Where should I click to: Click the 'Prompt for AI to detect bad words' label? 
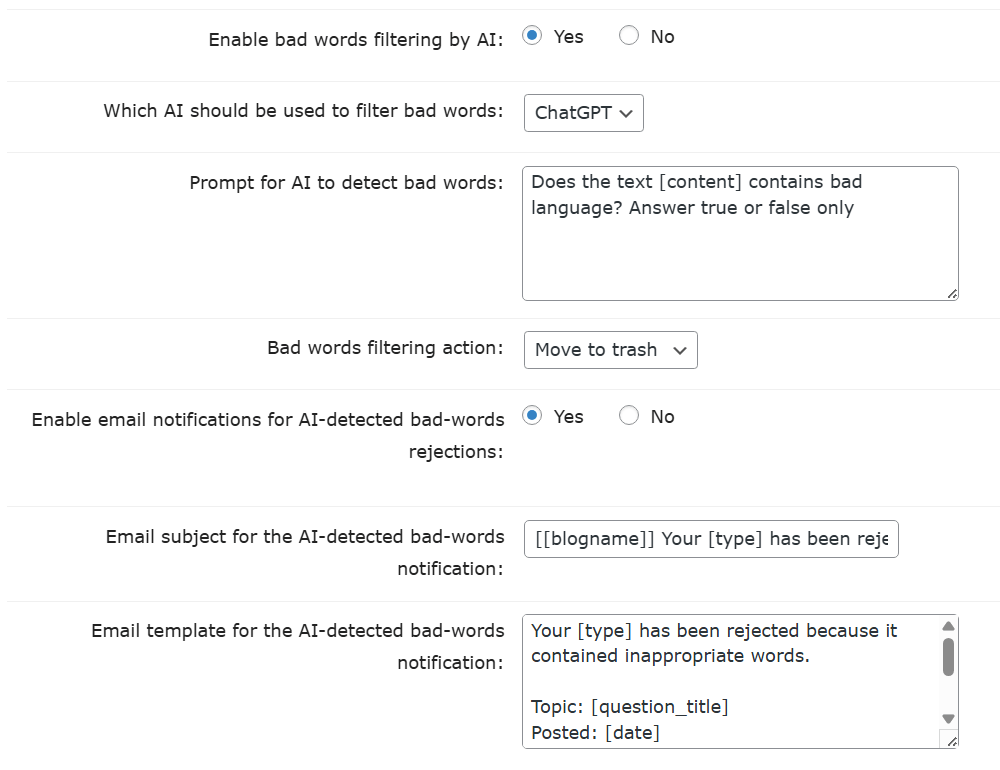[346, 183]
